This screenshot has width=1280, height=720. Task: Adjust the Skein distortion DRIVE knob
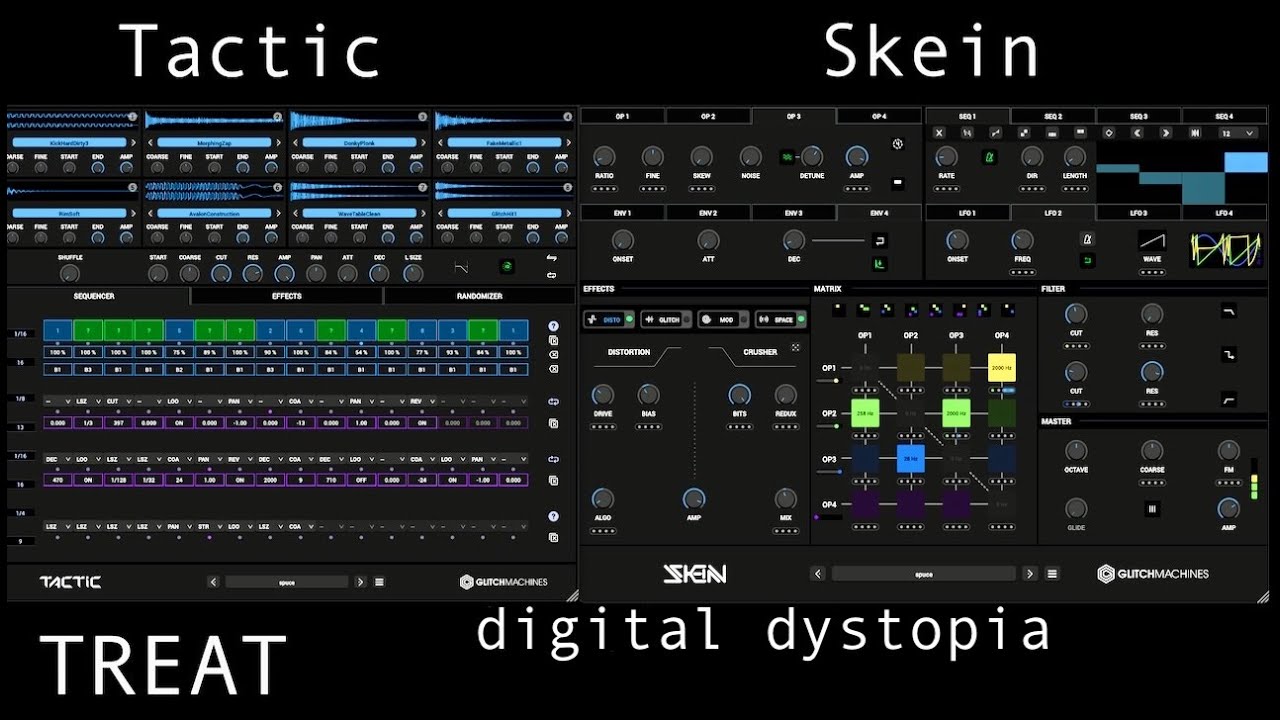pos(602,394)
